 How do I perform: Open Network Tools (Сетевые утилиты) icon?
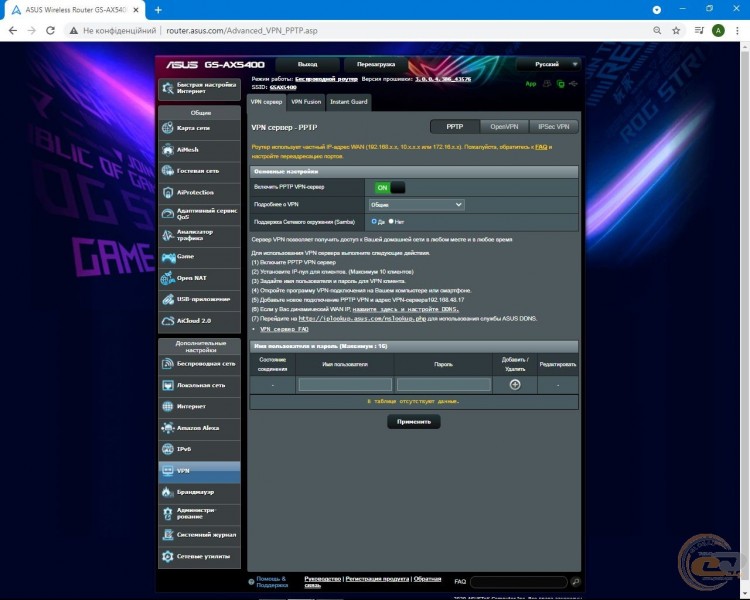(167, 556)
